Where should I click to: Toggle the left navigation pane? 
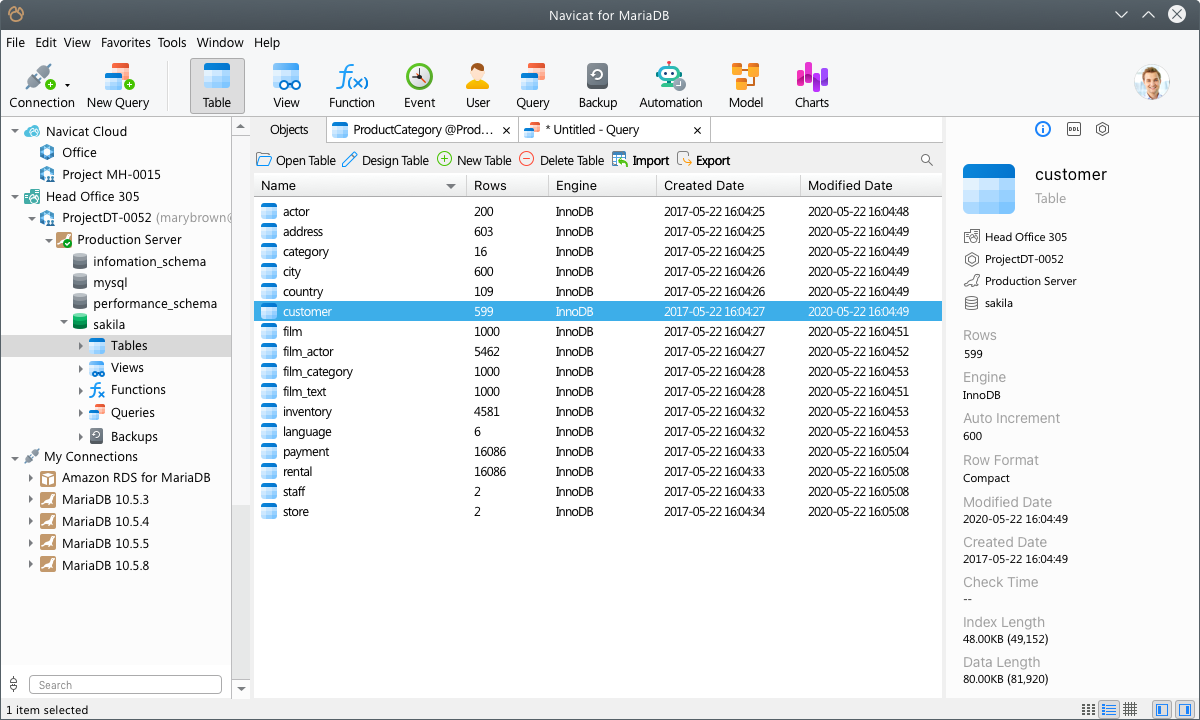(1161, 710)
